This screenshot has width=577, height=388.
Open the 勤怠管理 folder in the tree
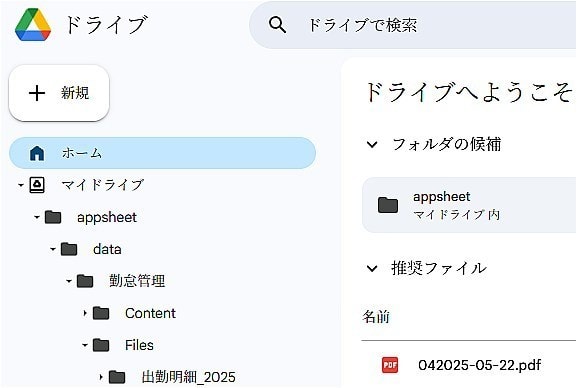click(137, 281)
